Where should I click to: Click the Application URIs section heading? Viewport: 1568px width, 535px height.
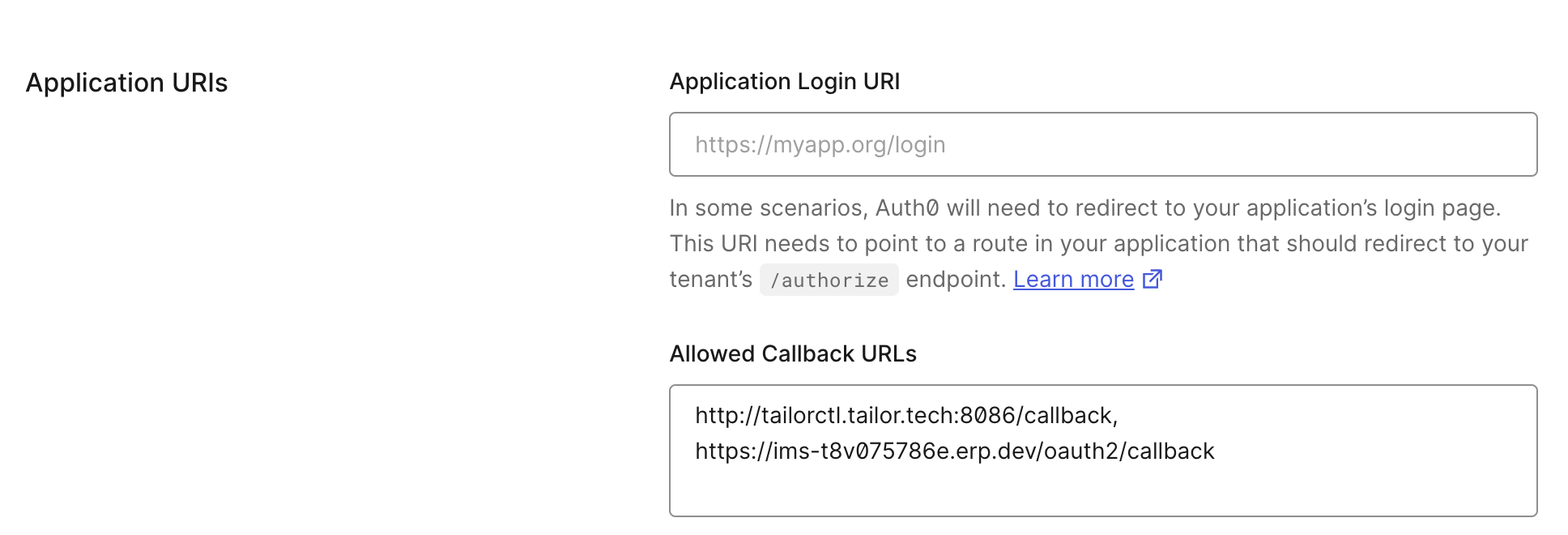(x=128, y=82)
